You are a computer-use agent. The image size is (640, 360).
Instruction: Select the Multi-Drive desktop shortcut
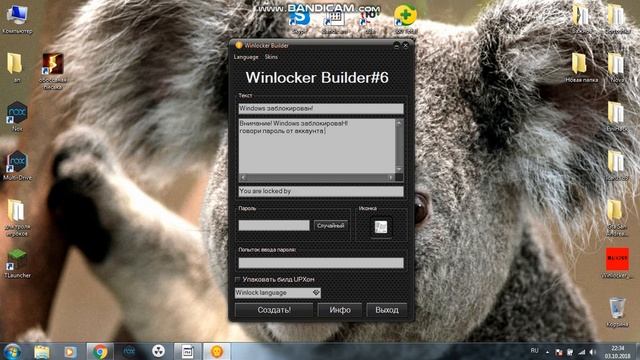[x=17, y=166]
